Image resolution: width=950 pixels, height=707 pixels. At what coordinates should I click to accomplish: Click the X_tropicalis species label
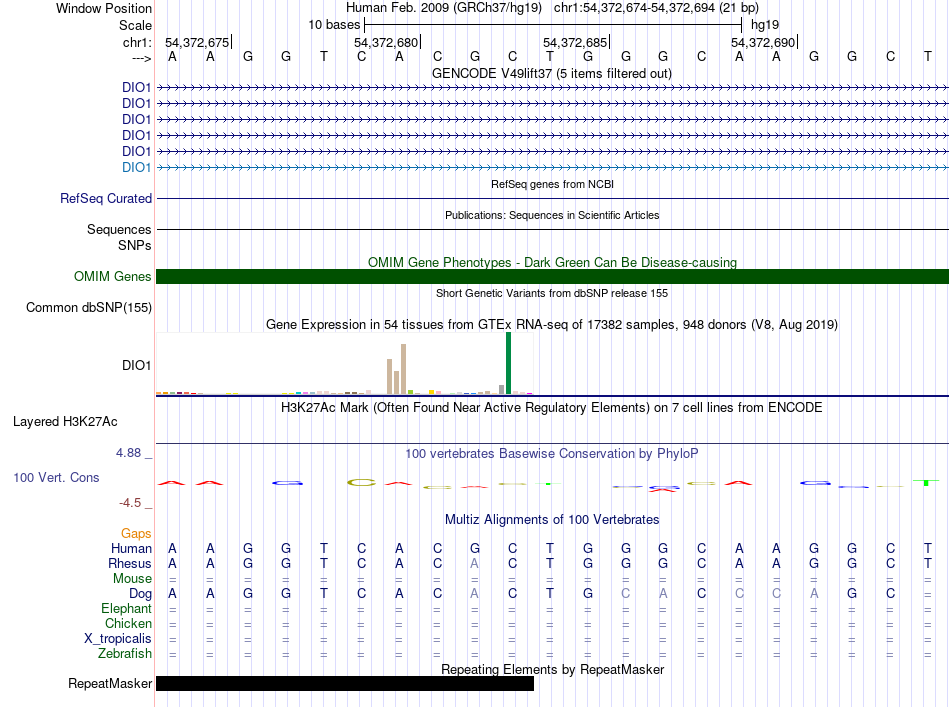point(118,639)
